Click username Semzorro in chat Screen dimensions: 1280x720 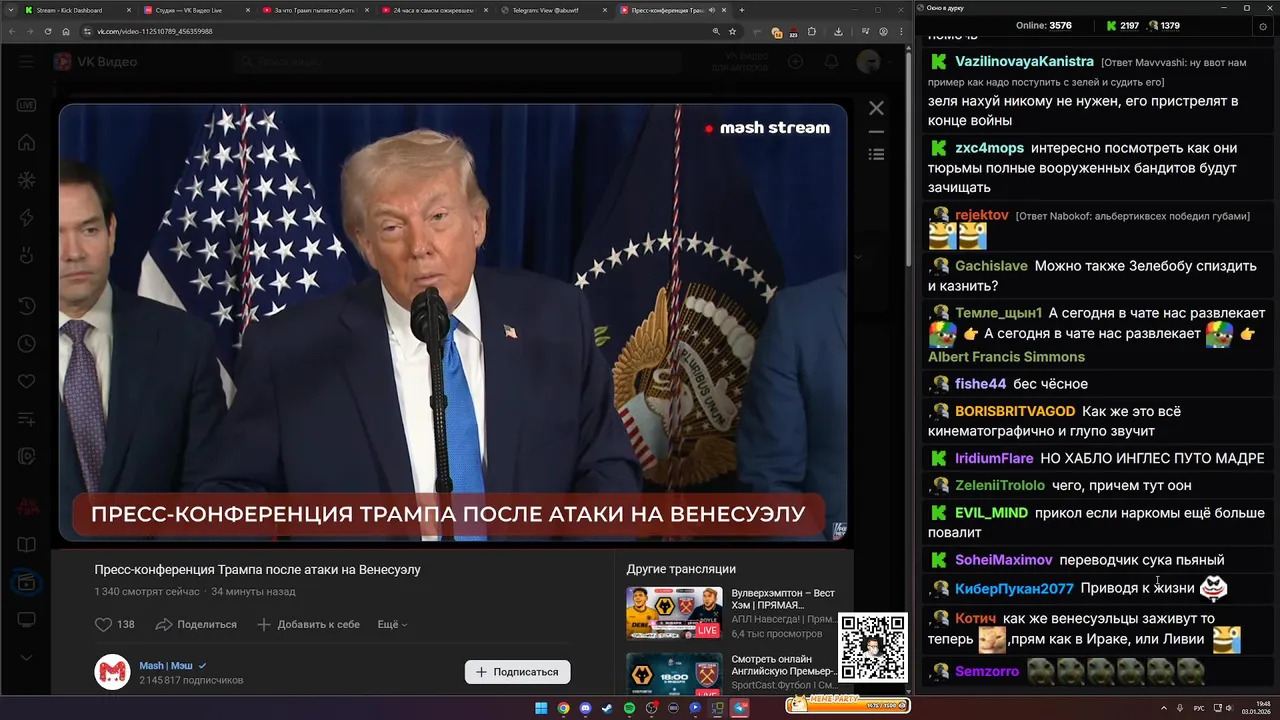(x=987, y=671)
